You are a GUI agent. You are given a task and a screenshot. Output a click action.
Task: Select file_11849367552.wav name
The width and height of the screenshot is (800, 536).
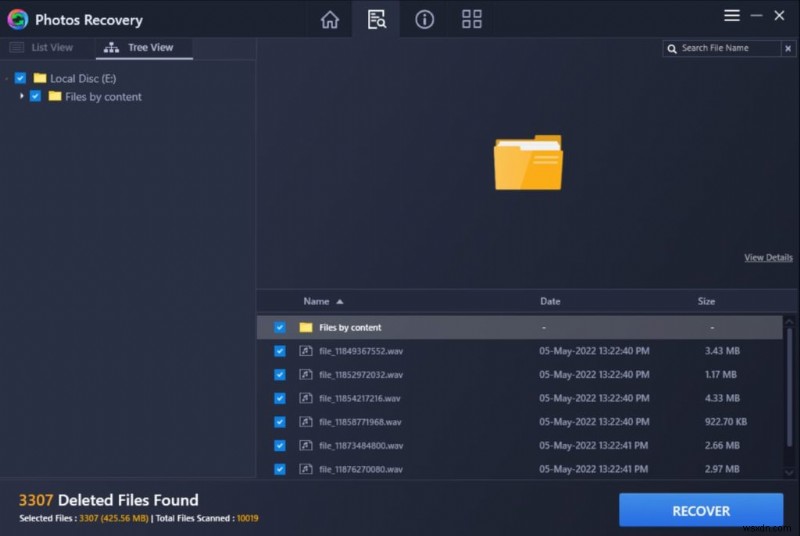pos(361,351)
